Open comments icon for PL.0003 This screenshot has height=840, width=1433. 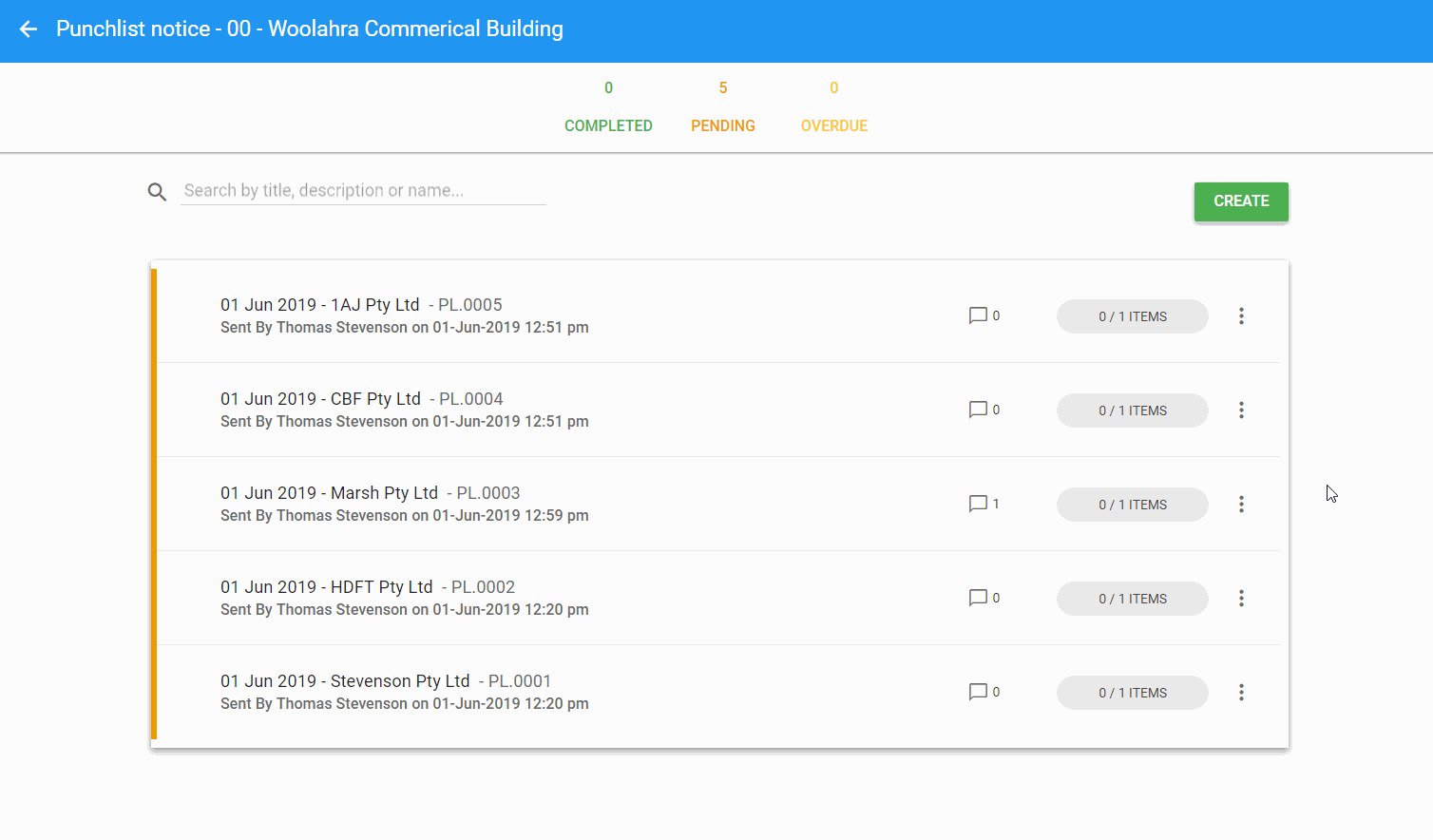978,504
